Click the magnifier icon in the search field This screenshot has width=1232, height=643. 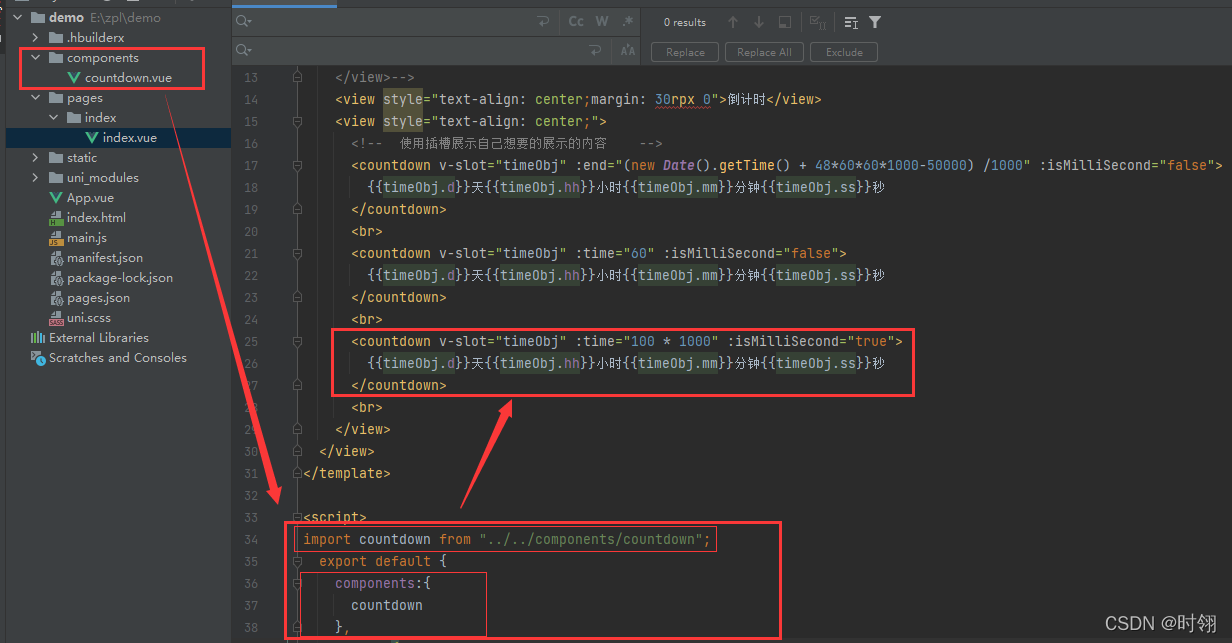click(x=241, y=20)
